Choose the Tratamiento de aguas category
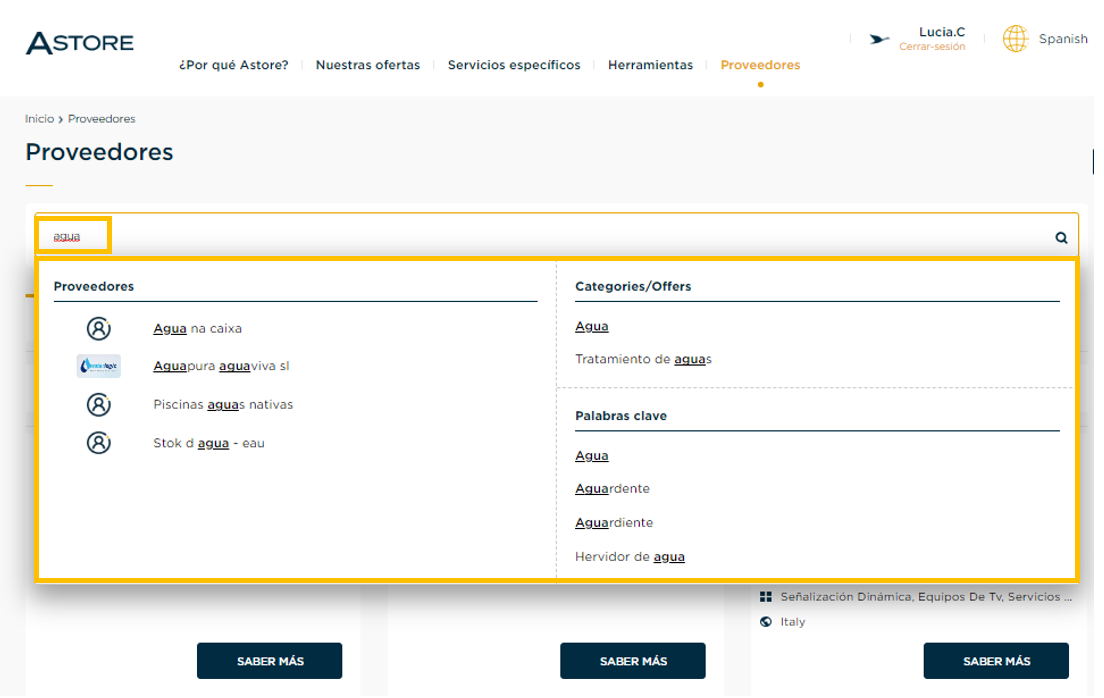Viewport: 1104px width, 698px height. (644, 359)
